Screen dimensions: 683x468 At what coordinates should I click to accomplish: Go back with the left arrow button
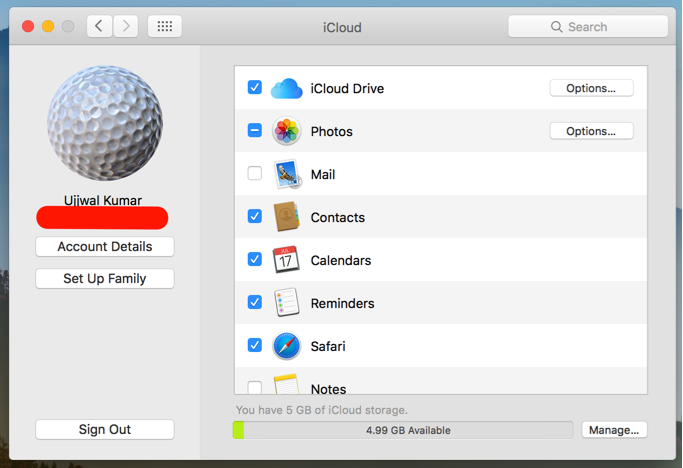tap(99, 26)
